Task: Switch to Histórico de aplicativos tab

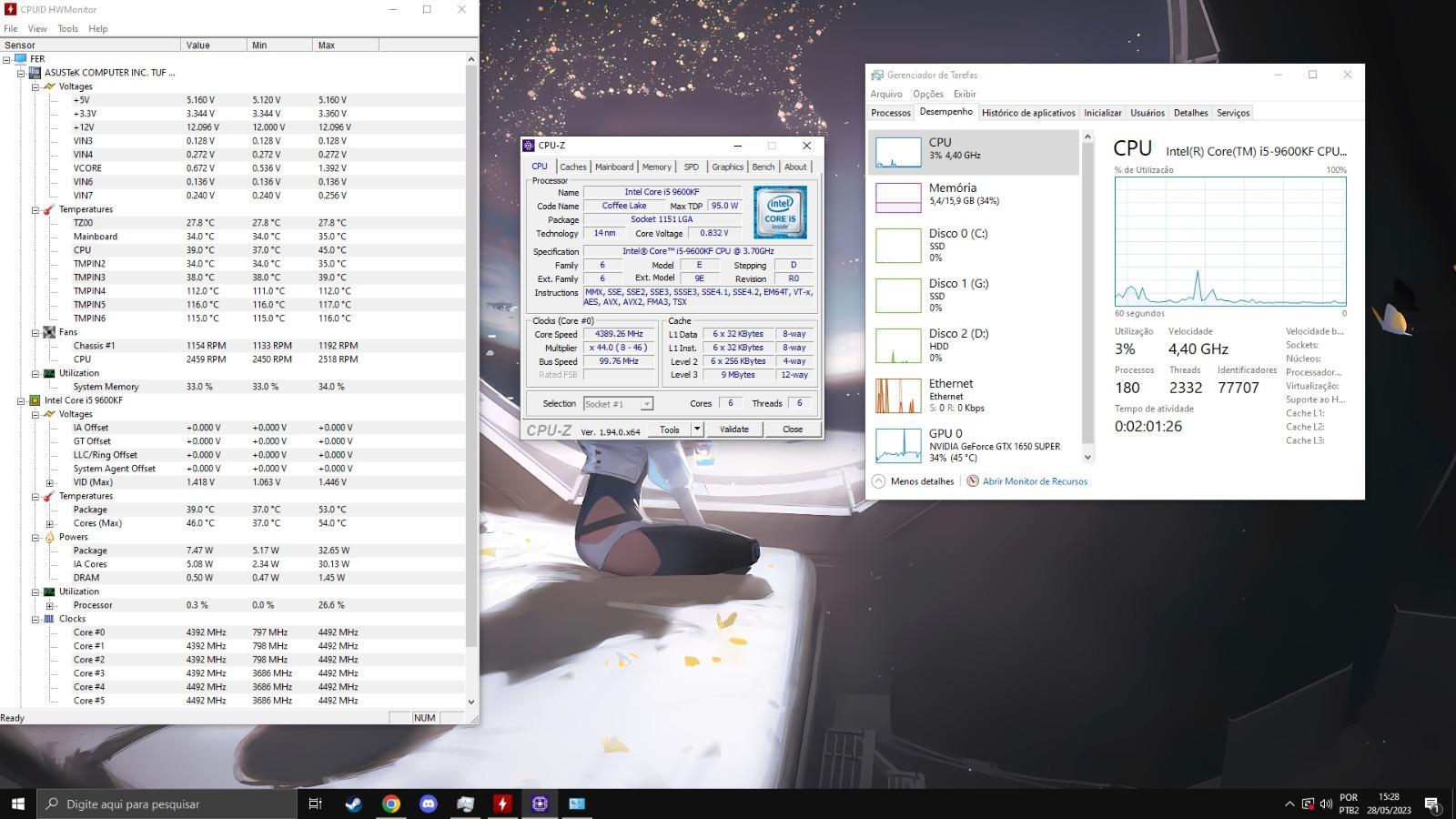Action: click(x=1028, y=113)
